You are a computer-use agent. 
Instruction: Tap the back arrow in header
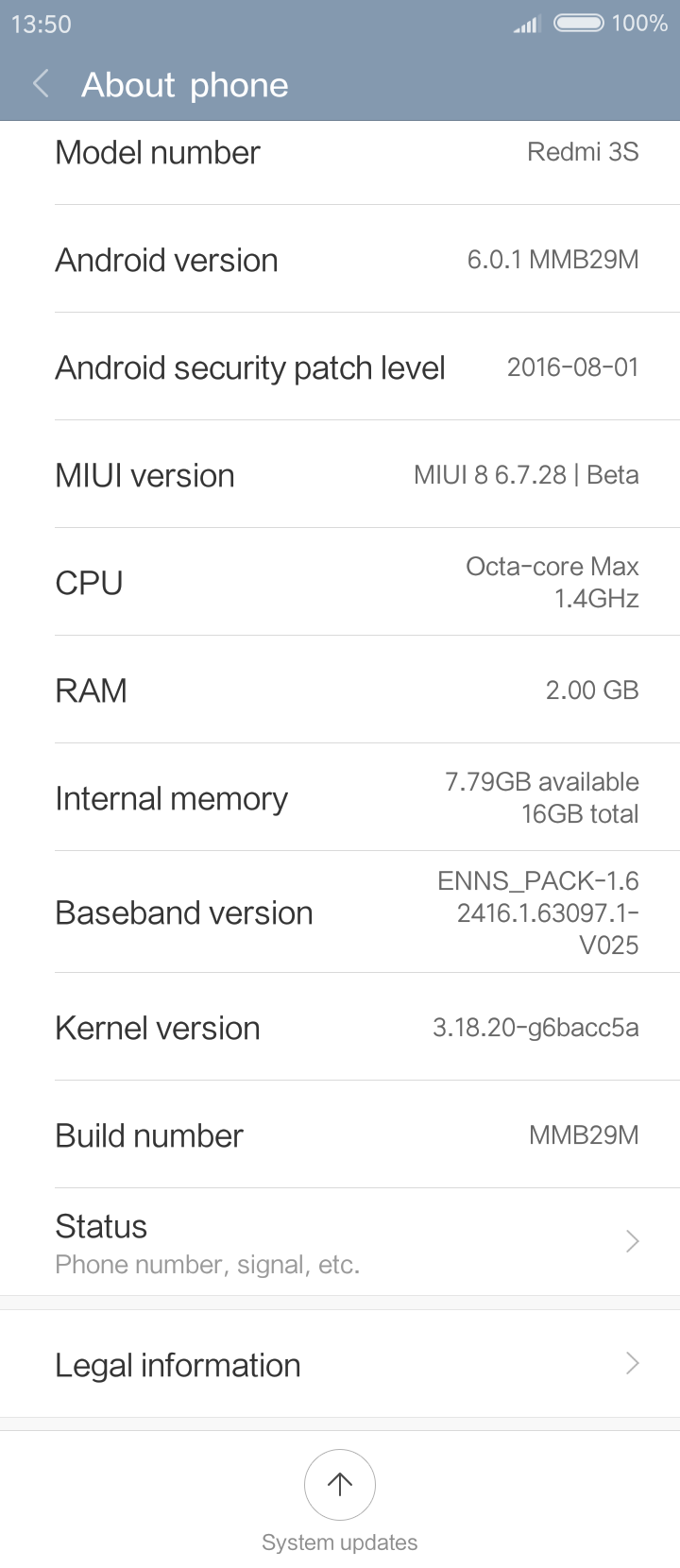[x=41, y=84]
